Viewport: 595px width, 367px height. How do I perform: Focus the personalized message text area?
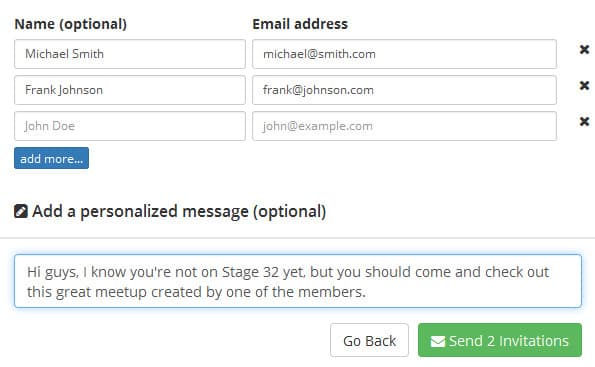coord(298,281)
